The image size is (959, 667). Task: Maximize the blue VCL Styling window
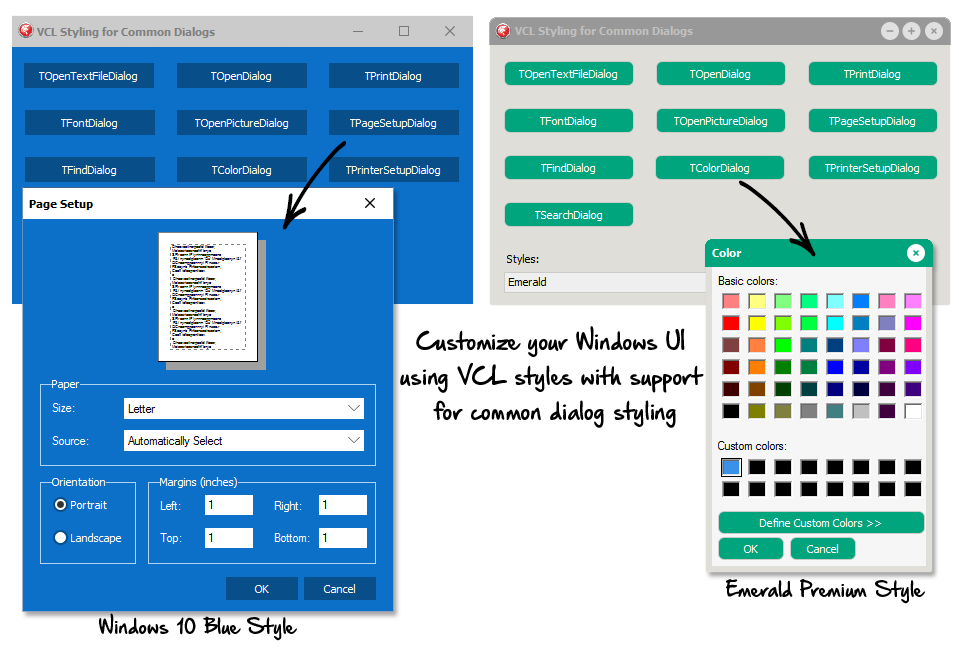(x=404, y=31)
